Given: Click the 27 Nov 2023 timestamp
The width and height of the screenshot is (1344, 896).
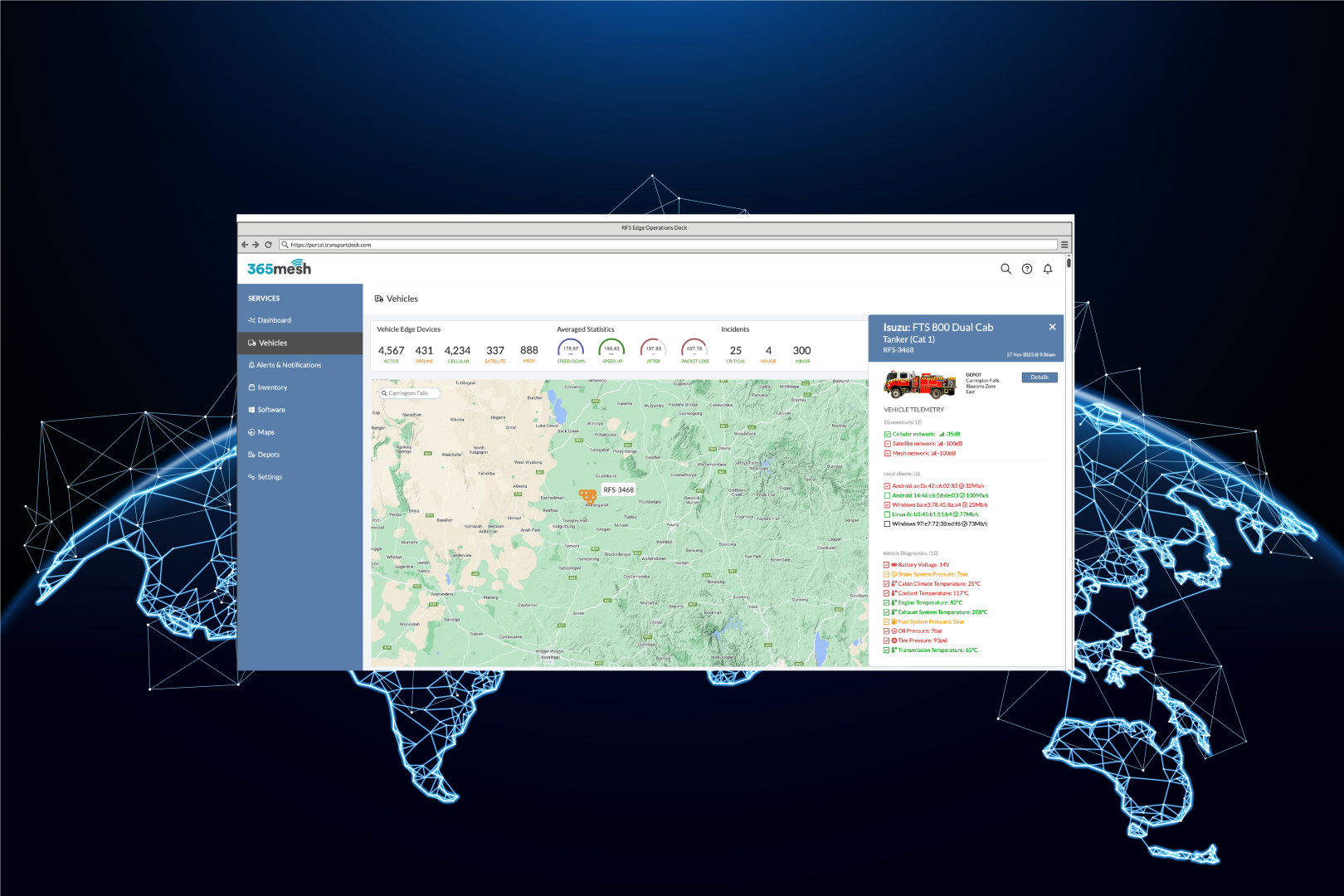Looking at the screenshot, I should pyautogui.click(x=1030, y=355).
